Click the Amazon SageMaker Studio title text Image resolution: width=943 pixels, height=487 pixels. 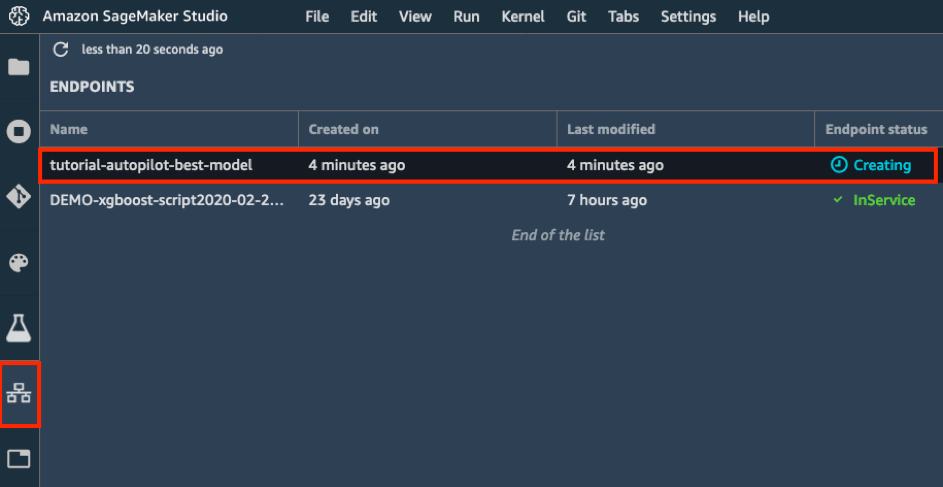point(135,16)
